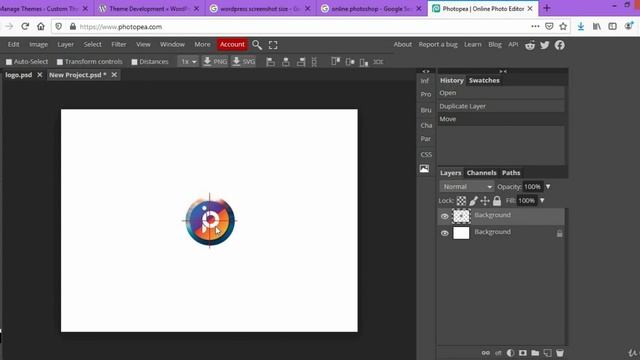This screenshot has height=360, width=640.
Task: Hide the locked white Background layer
Action: (x=444, y=233)
